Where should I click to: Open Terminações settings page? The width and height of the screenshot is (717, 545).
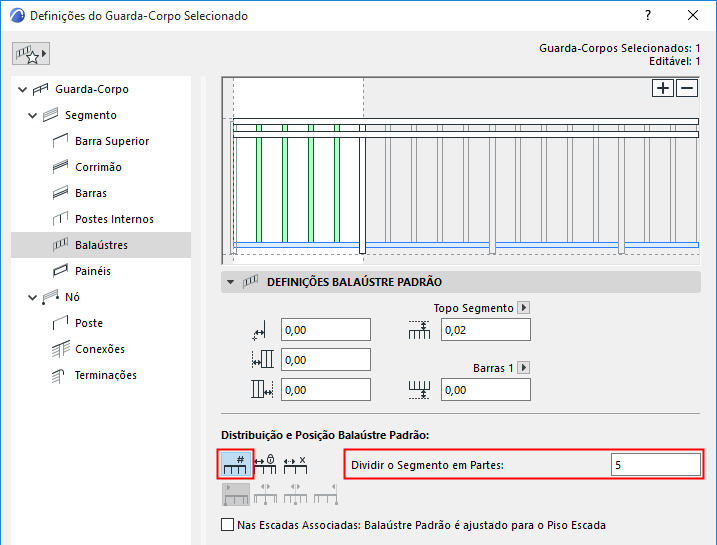click(106, 375)
